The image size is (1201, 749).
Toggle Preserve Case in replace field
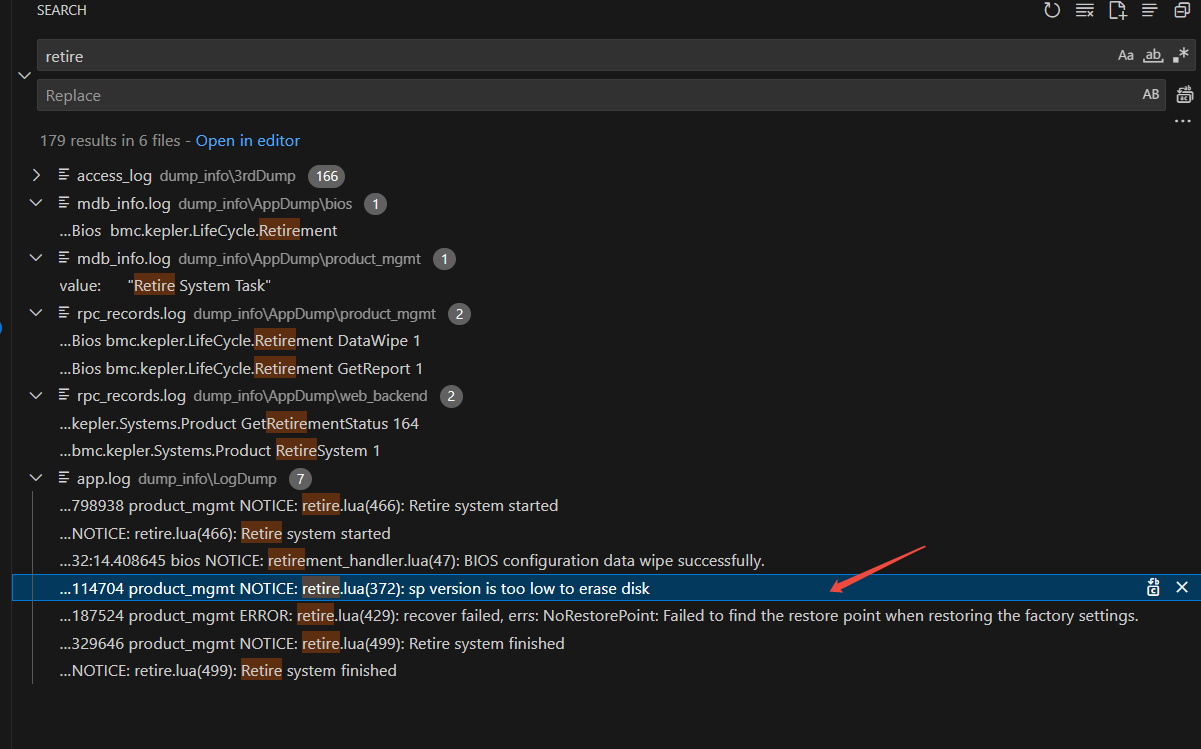click(x=1151, y=95)
